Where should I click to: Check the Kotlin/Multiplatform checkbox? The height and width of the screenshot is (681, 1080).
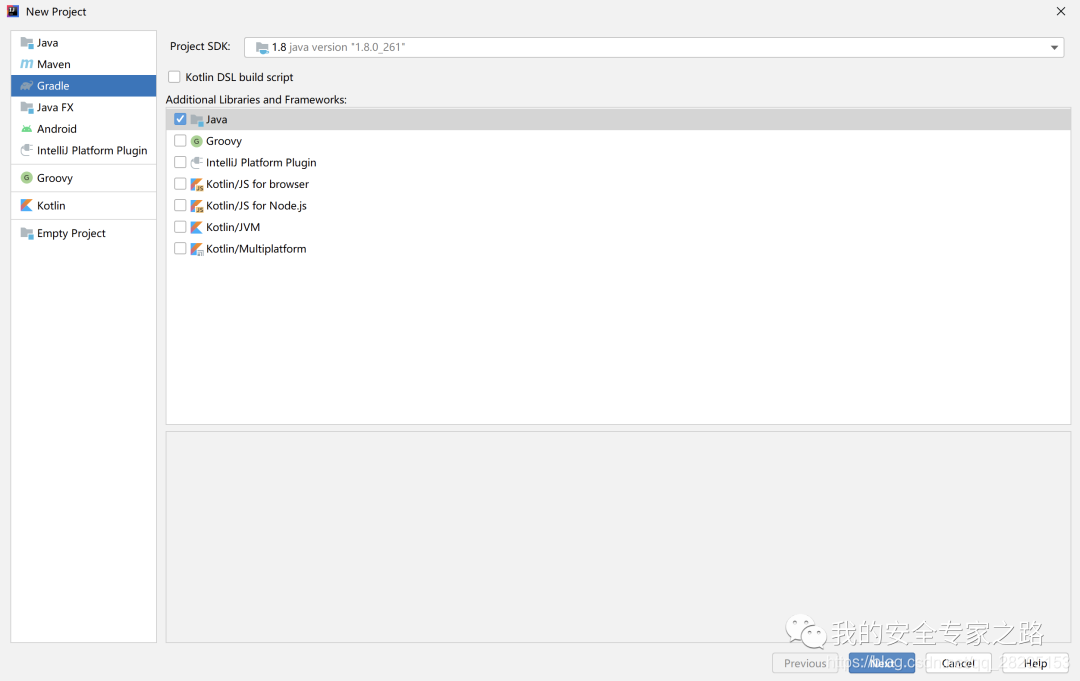point(180,249)
